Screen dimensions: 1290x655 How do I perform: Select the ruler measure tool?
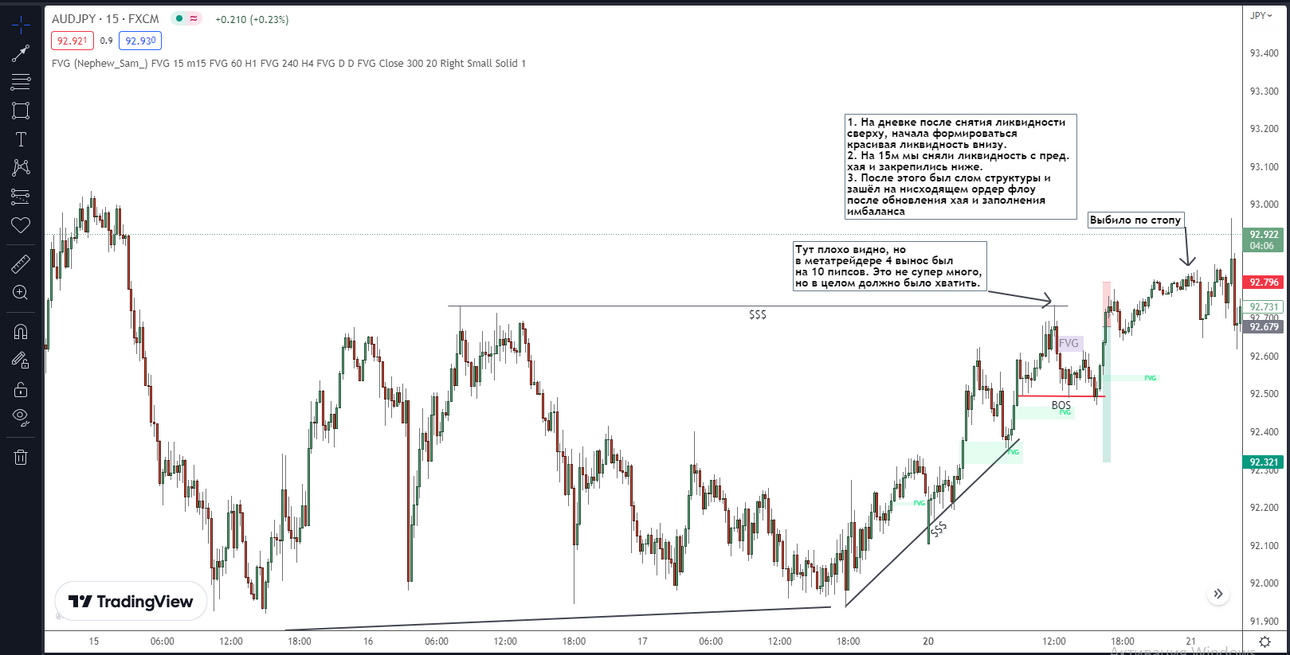[x=21, y=265]
